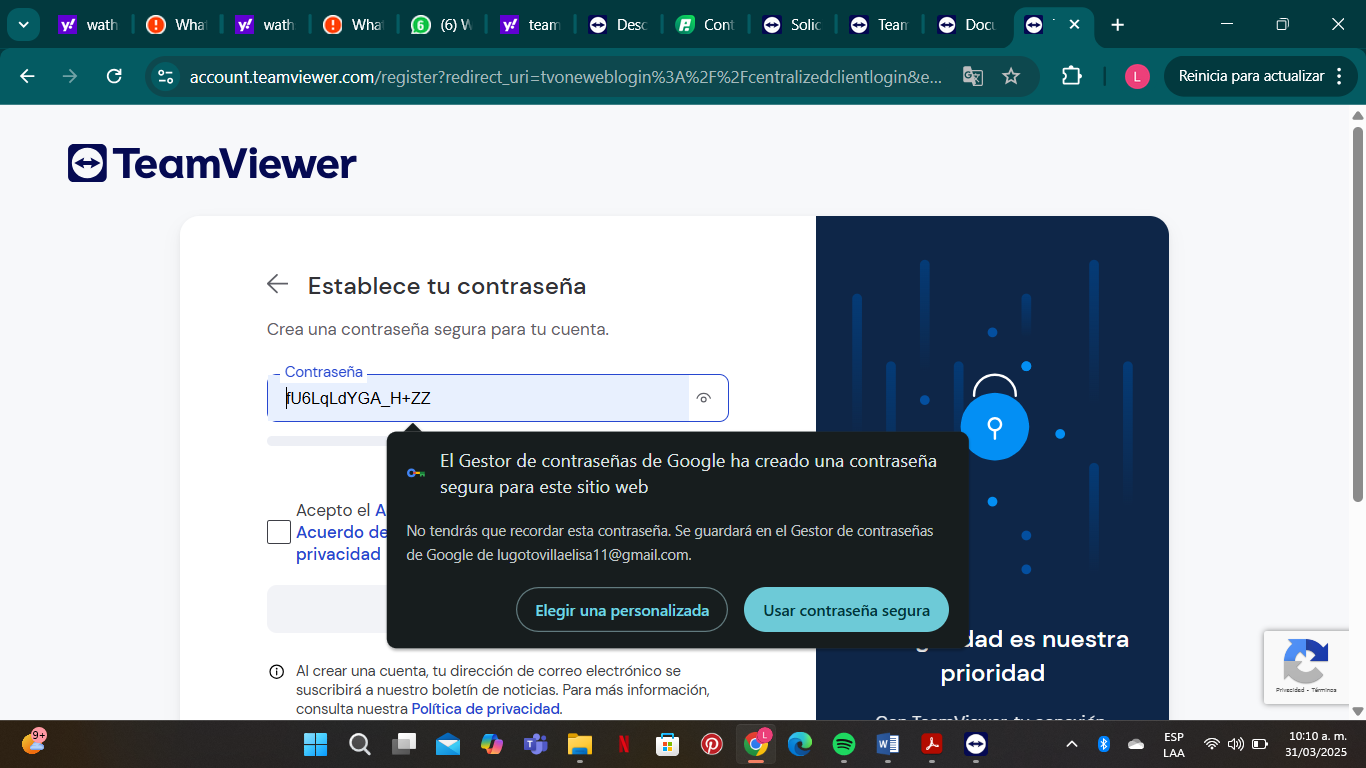The image size is (1366, 768).
Task: Open the tab search dropdown arrow
Action: click(x=23, y=24)
